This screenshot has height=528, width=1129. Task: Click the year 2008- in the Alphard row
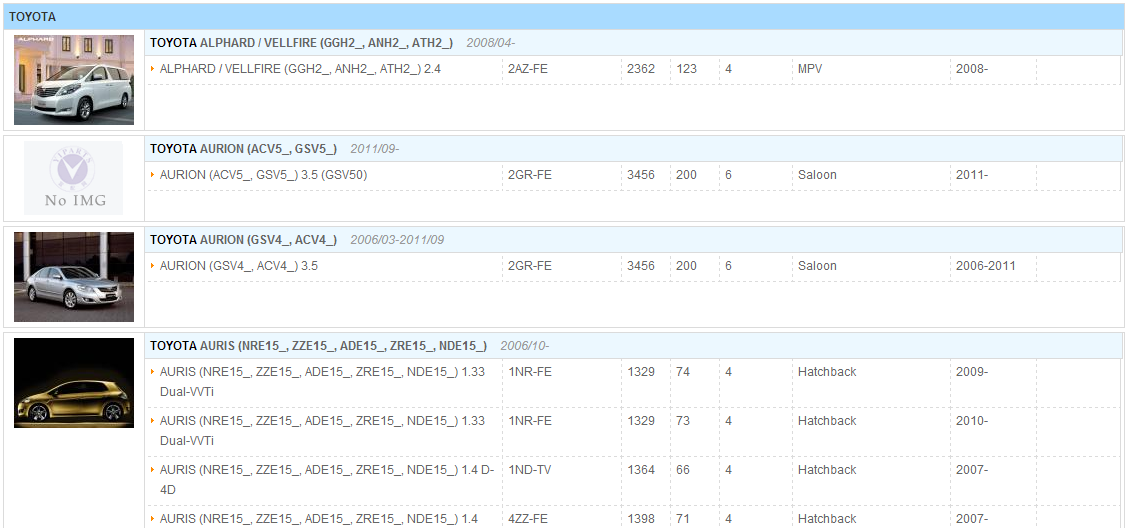(972, 69)
